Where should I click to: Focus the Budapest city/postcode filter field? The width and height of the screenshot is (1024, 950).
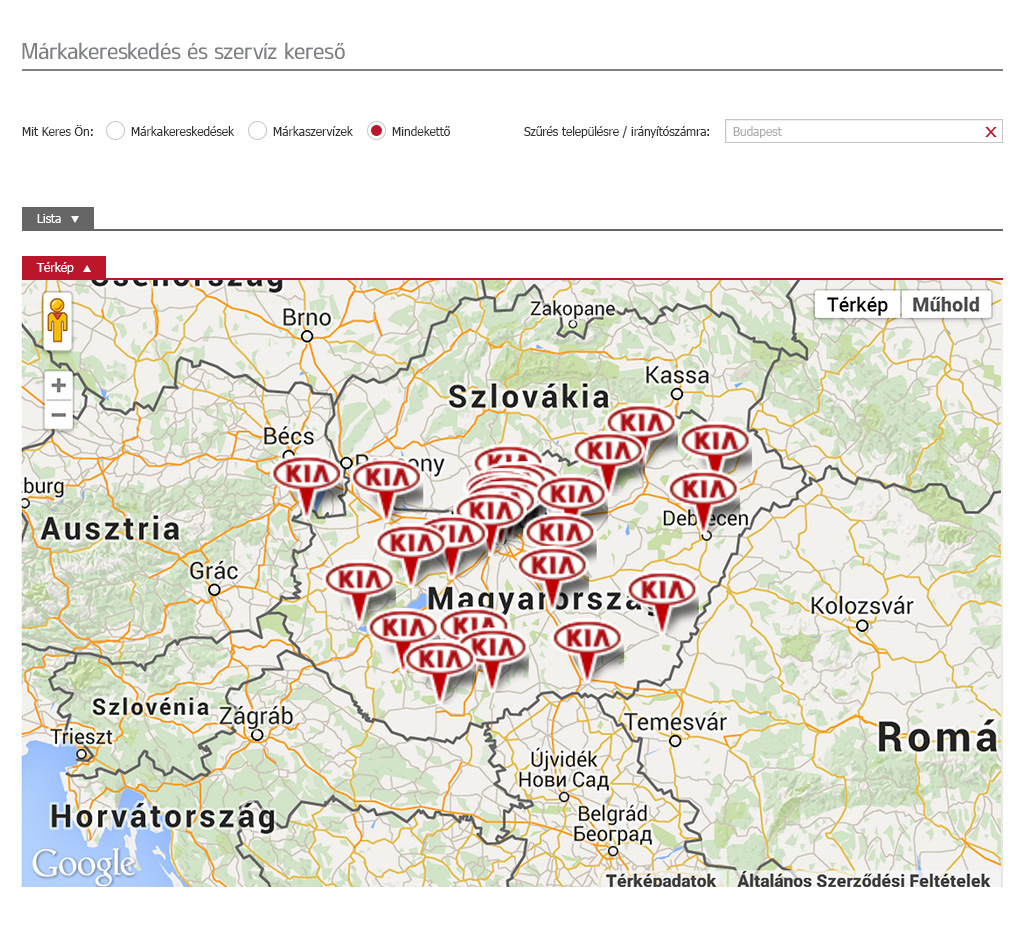863,131
